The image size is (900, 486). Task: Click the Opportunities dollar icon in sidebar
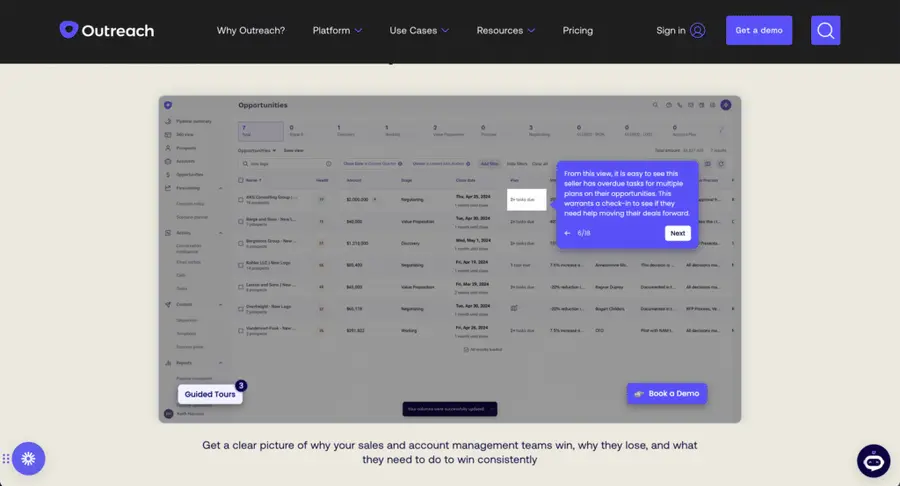[168, 174]
